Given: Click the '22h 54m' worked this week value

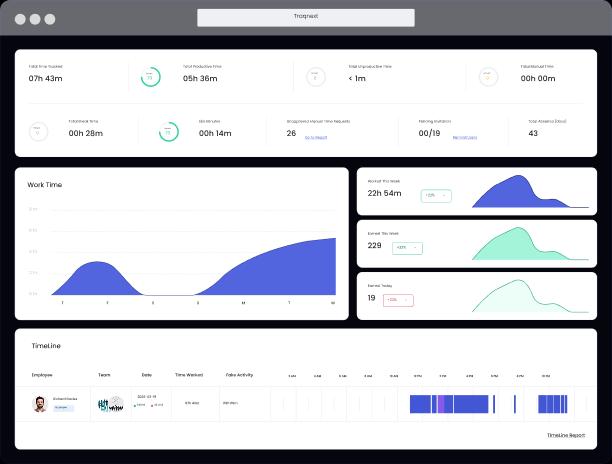Looking at the screenshot, I should click(384, 193).
